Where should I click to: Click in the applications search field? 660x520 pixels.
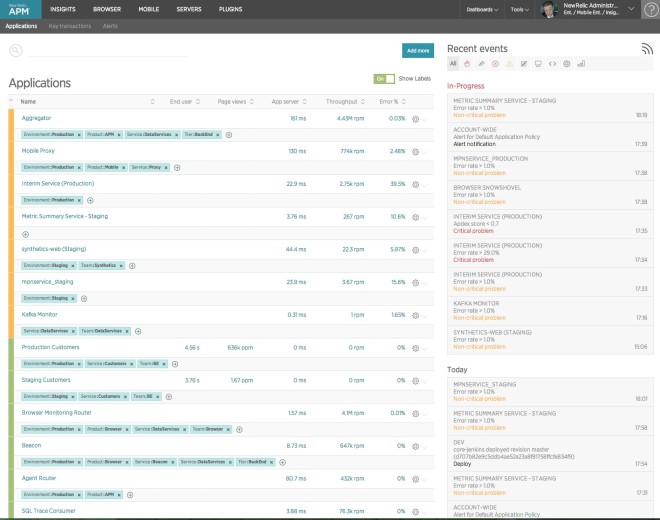[109, 51]
